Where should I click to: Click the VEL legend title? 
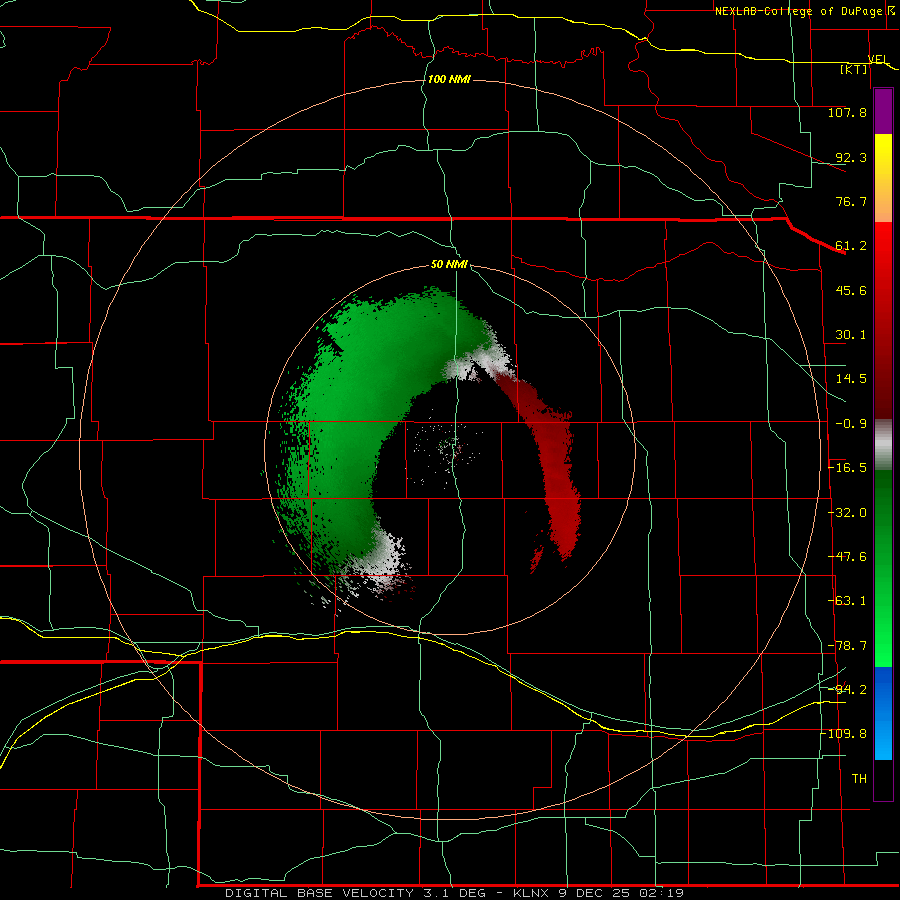tap(878, 59)
